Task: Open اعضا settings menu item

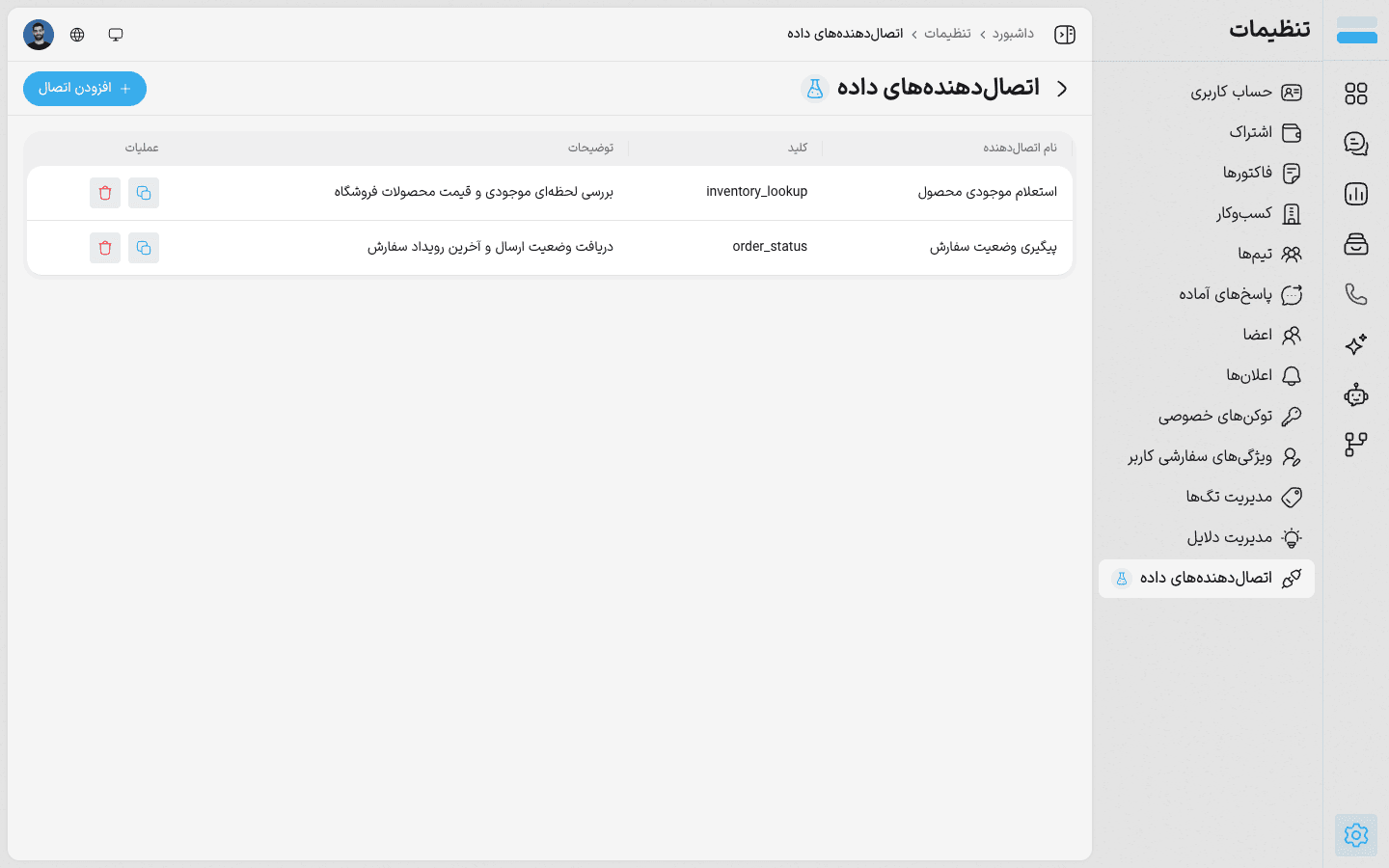Action: tap(1207, 335)
